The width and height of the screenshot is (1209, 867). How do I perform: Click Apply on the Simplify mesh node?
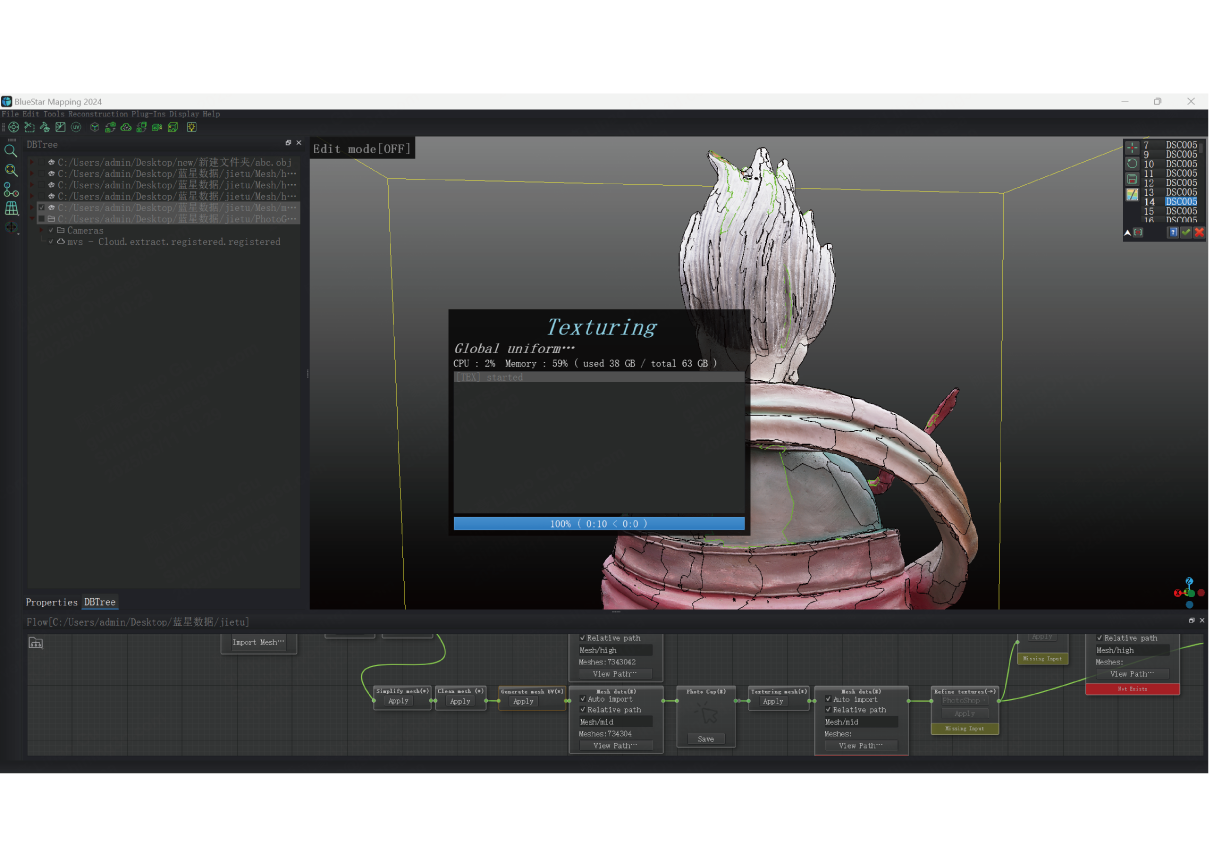[399, 701]
